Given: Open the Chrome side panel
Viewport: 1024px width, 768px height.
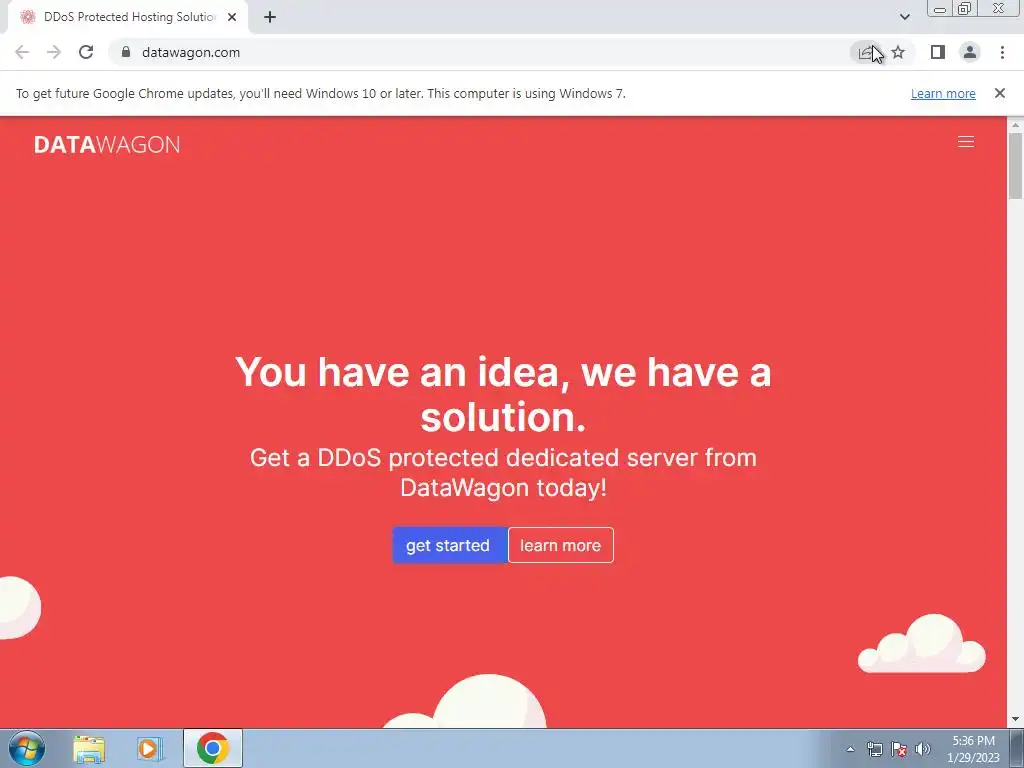Looking at the screenshot, I should pos(938,52).
